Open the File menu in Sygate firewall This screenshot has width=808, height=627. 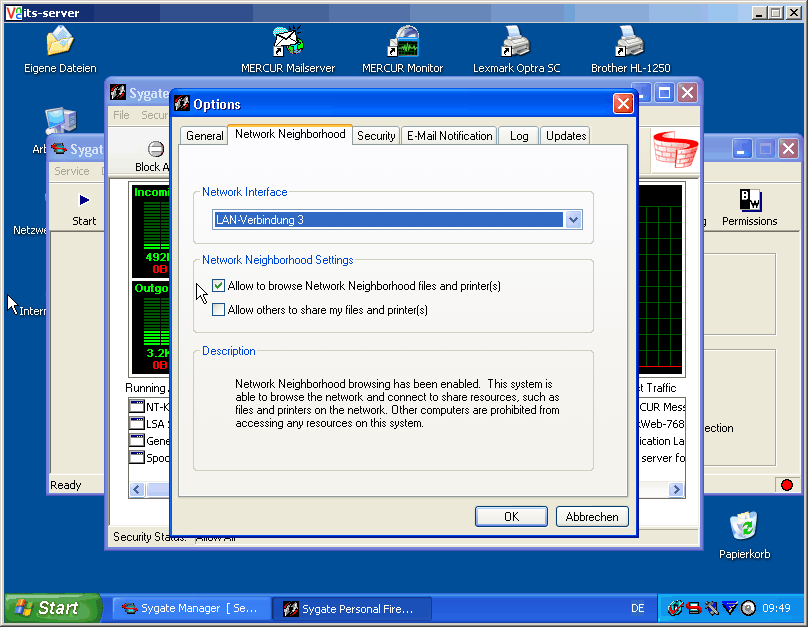coord(122,115)
